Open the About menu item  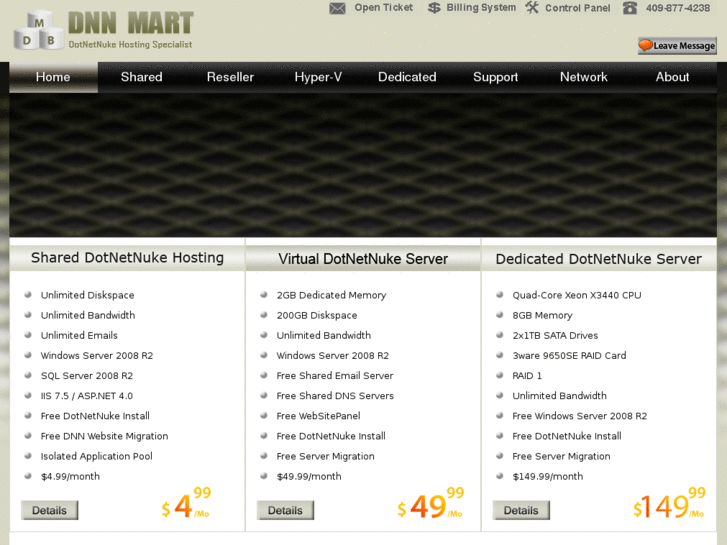point(672,77)
